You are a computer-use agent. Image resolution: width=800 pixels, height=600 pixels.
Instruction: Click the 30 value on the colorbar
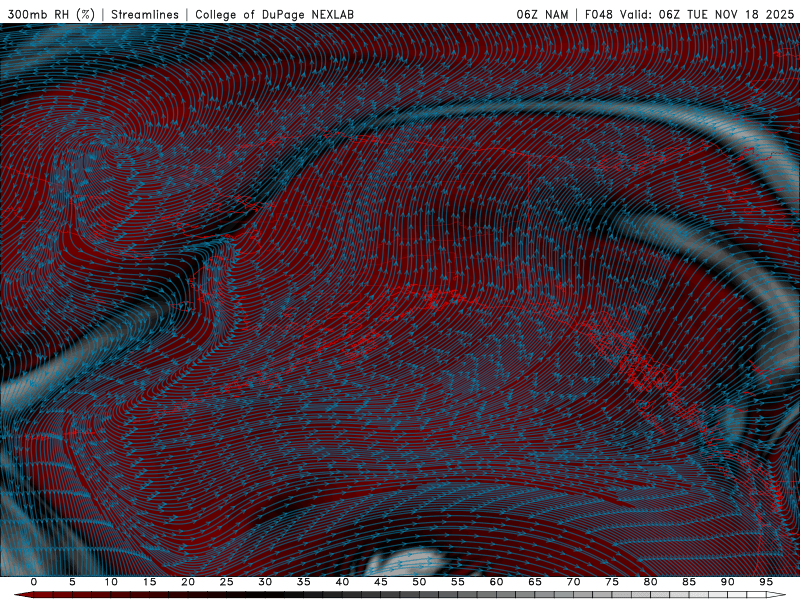(265, 582)
